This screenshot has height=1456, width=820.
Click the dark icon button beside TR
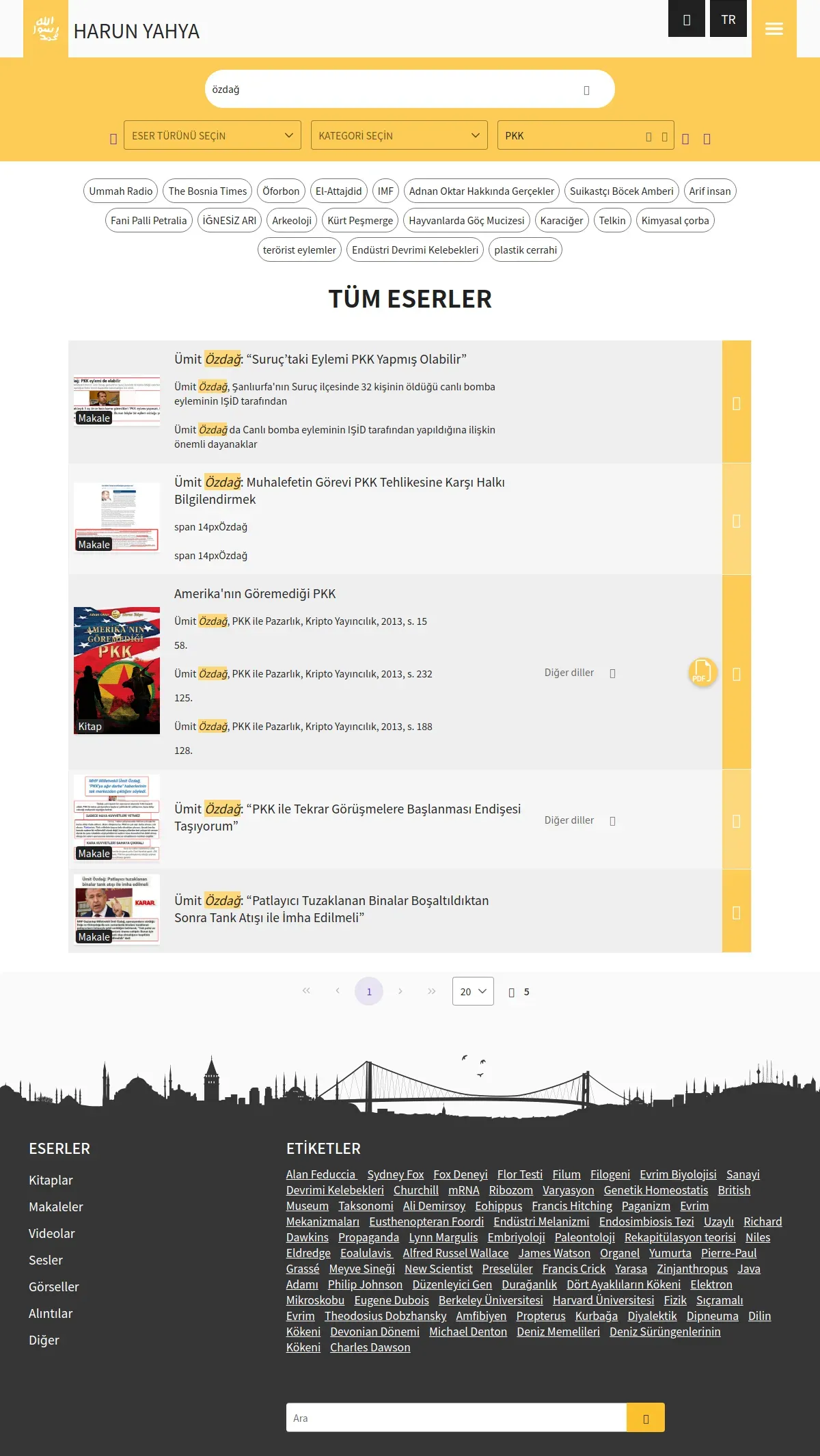point(687,19)
